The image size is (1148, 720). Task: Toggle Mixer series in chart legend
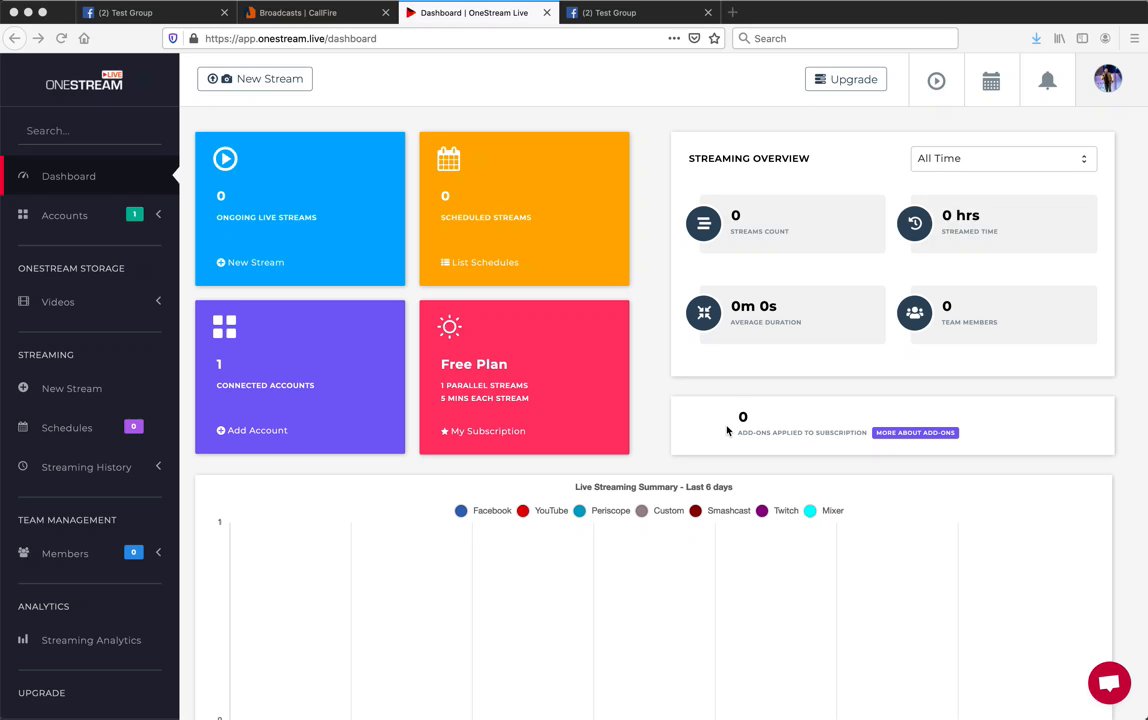(824, 511)
